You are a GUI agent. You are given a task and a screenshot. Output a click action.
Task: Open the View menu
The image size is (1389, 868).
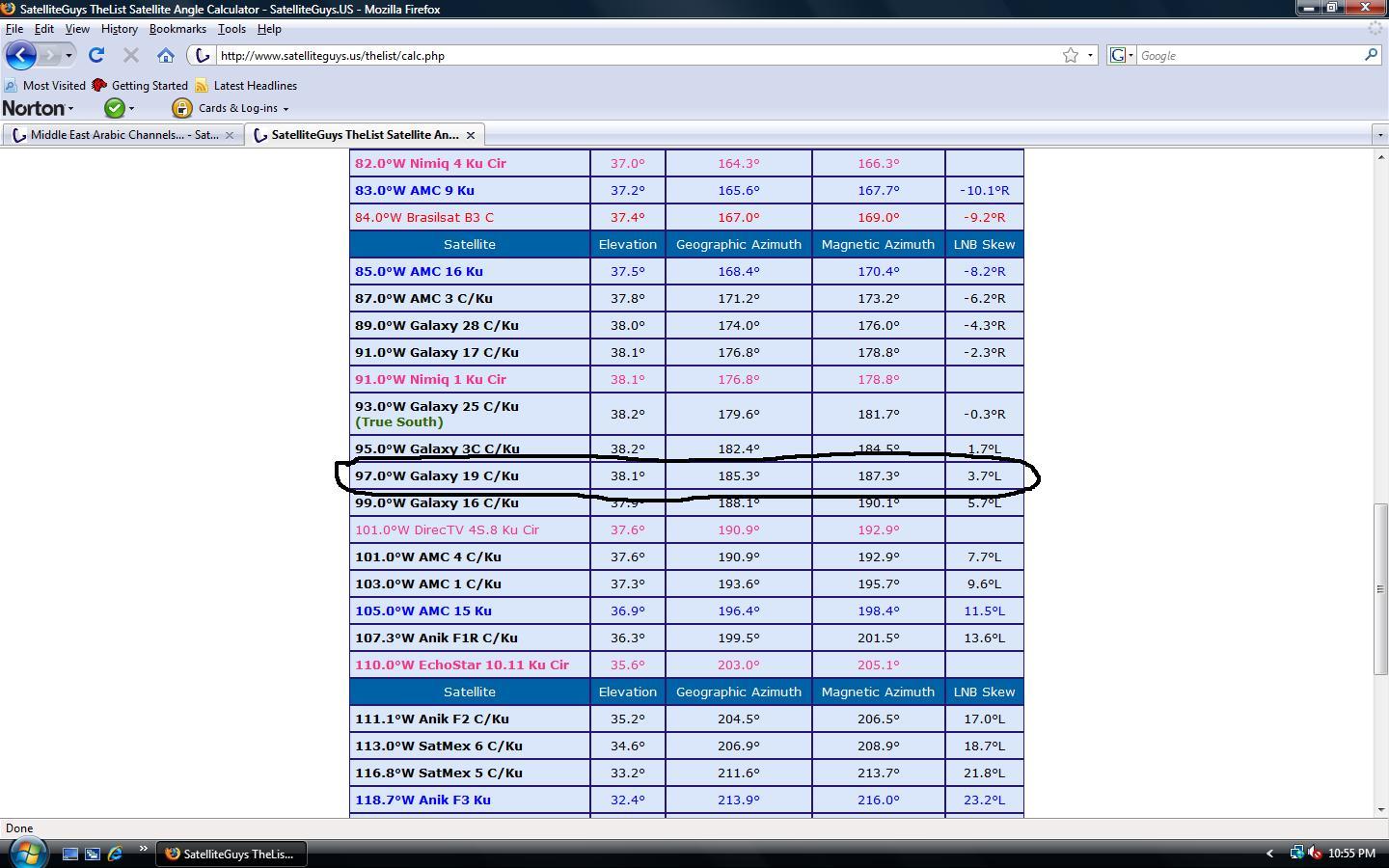(x=77, y=29)
